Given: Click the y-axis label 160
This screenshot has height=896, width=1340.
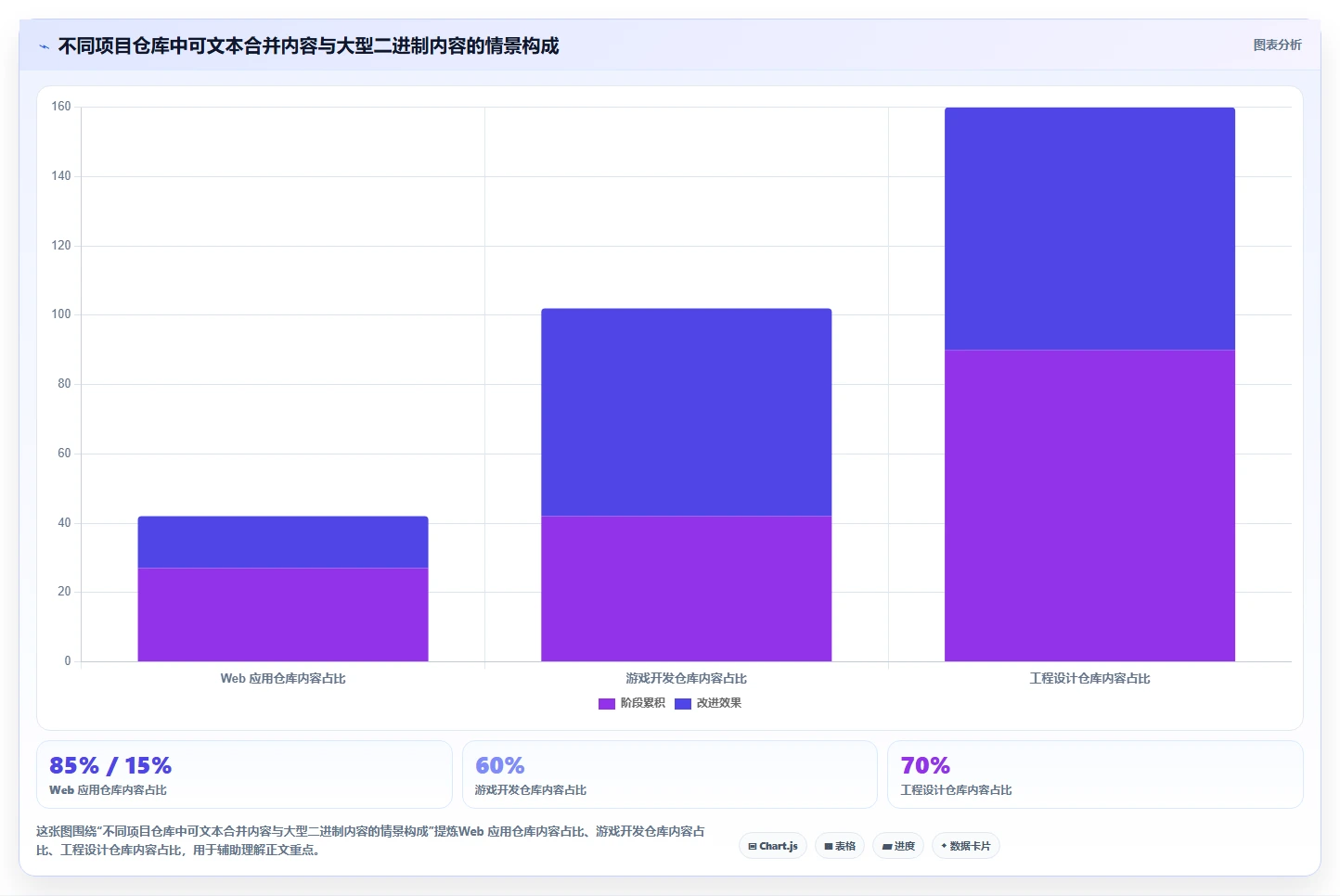Looking at the screenshot, I should 61,107.
